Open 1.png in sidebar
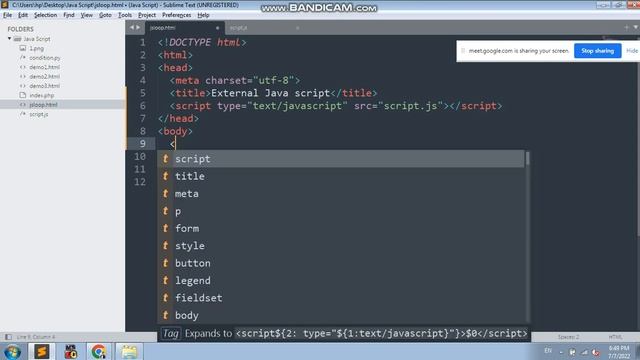The width and height of the screenshot is (640, 360). click(x=36, y=48)
